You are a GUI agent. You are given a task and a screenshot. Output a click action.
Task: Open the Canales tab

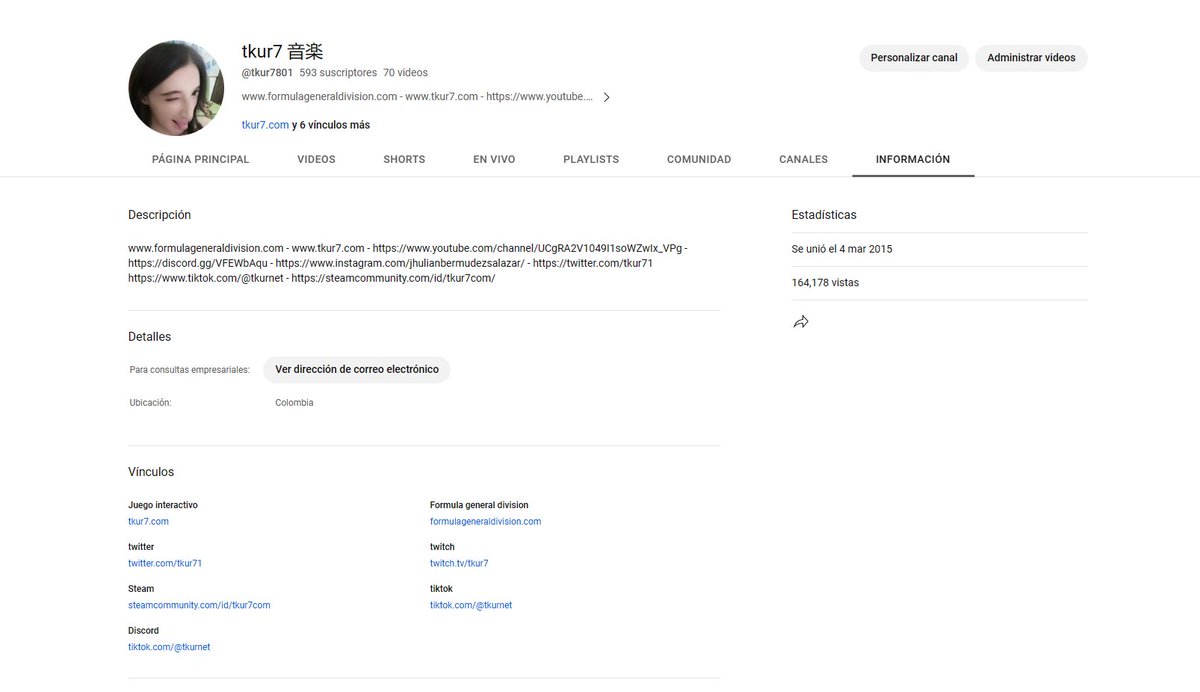pos(803,159)
